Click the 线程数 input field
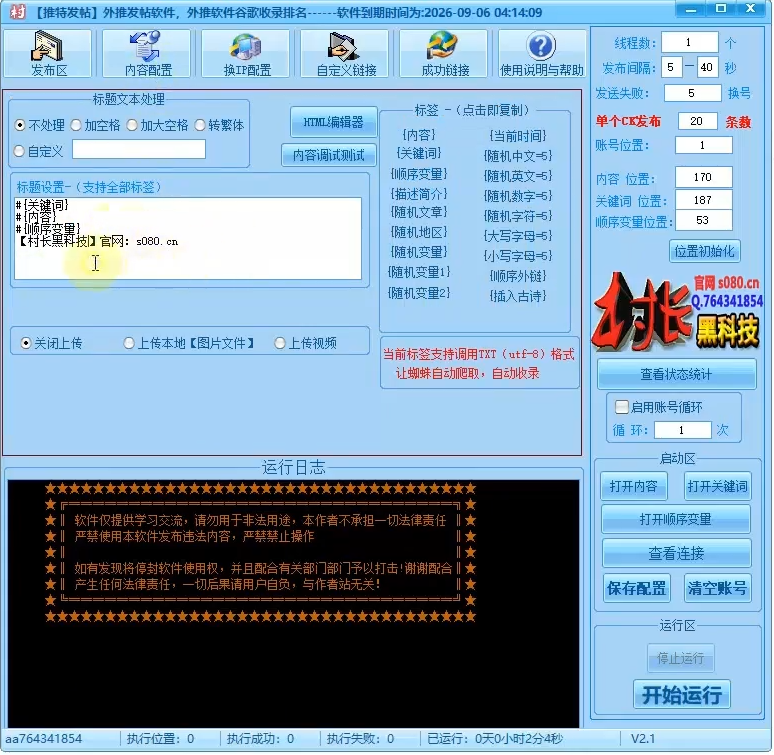This screenshot has width=774, height=755. tap(690, 42)
